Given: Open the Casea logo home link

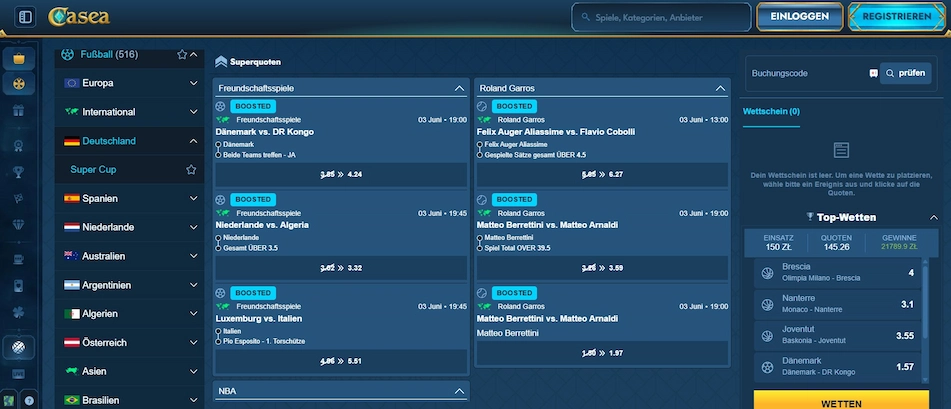Looking at the screenshot, I should pyautogui.click(x=79, y=17).
